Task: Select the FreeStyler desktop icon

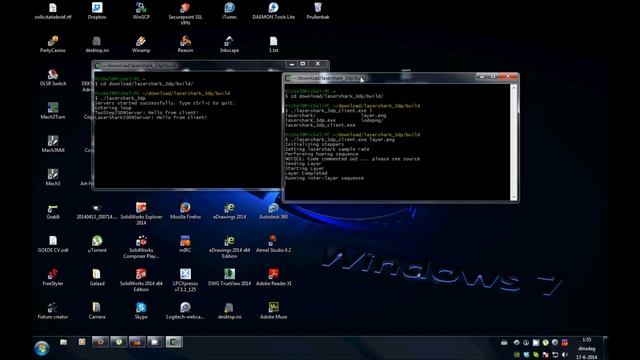Action: pyautogui.click(x=53, y=278)
